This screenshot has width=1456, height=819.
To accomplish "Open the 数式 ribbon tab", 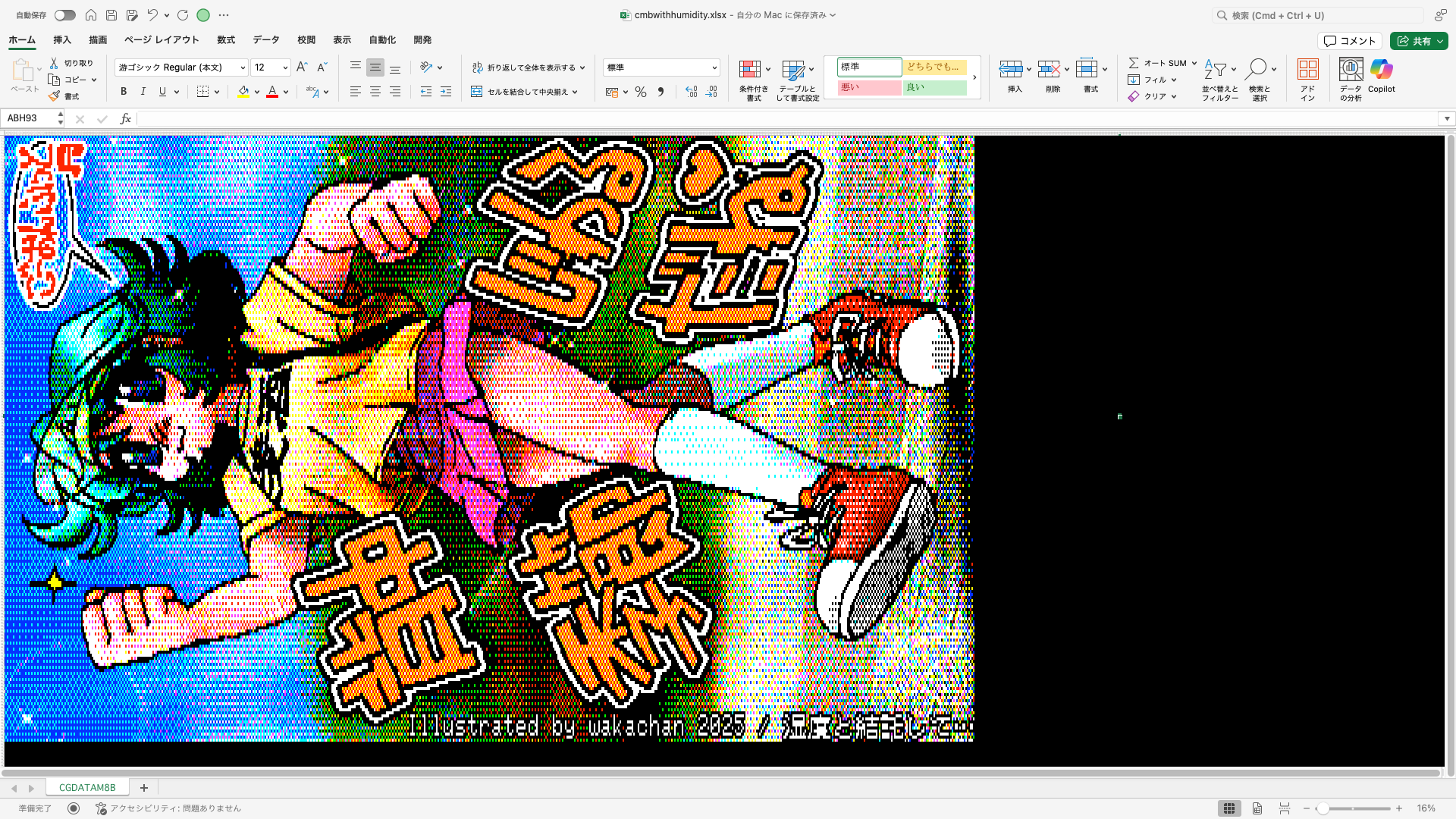I will [x=226, y=40].
